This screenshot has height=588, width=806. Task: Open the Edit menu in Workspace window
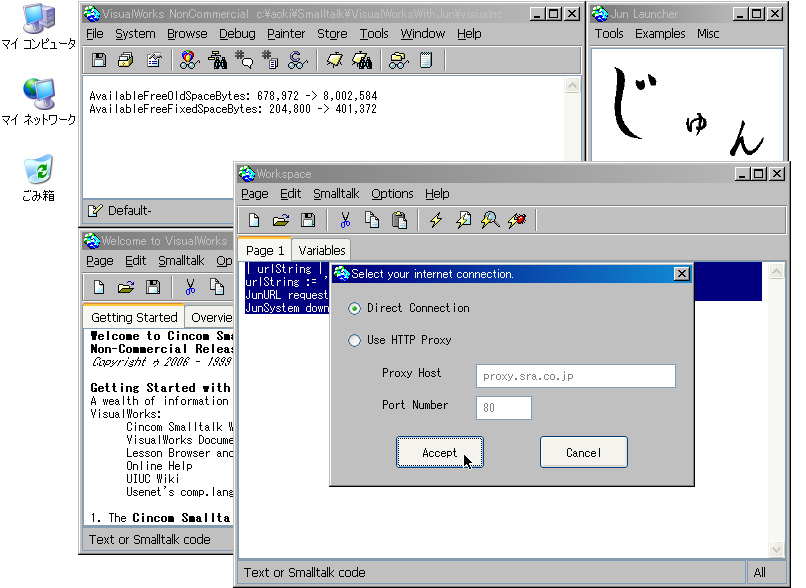(290, 194)
